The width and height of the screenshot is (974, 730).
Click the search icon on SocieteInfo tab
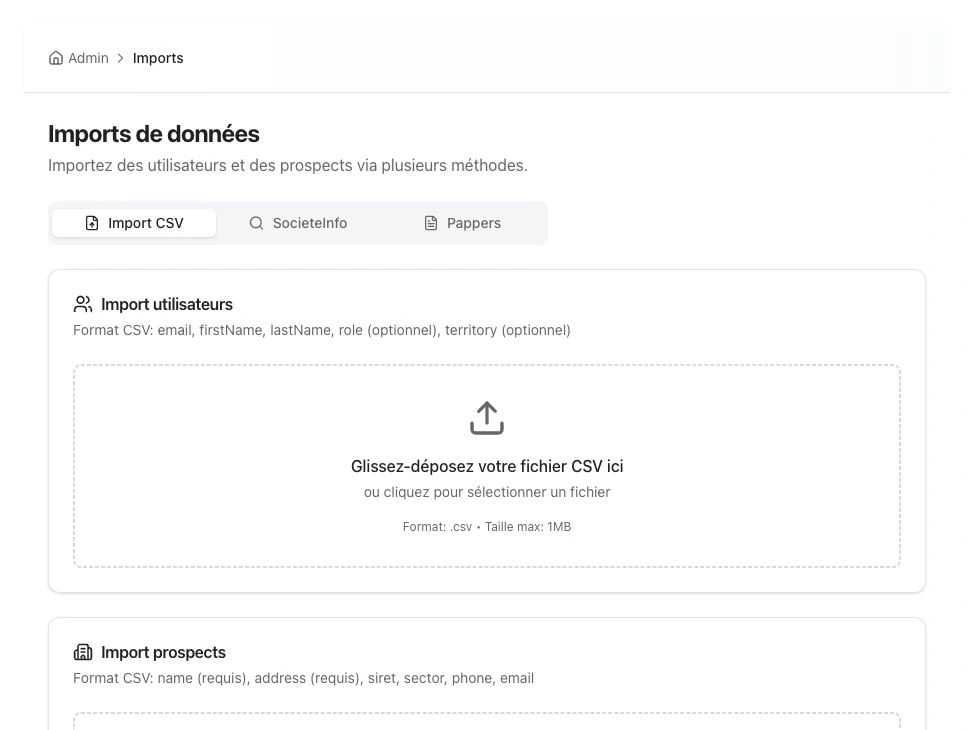pyautogui.click(x=256, y=223)
